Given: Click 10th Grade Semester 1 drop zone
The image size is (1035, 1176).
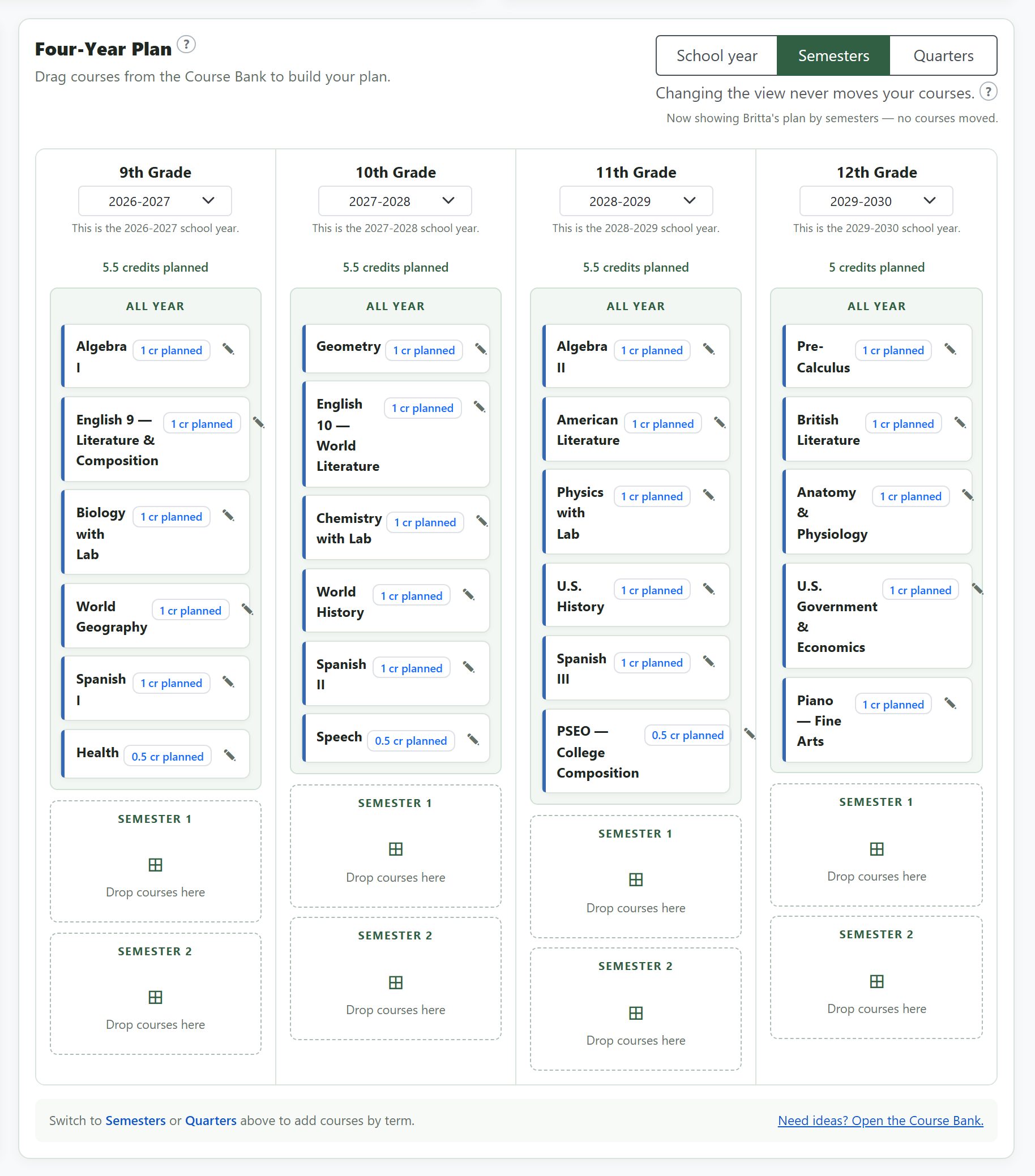Looking at the screenshot, I should pyautogui.click(x=395, y=846).
